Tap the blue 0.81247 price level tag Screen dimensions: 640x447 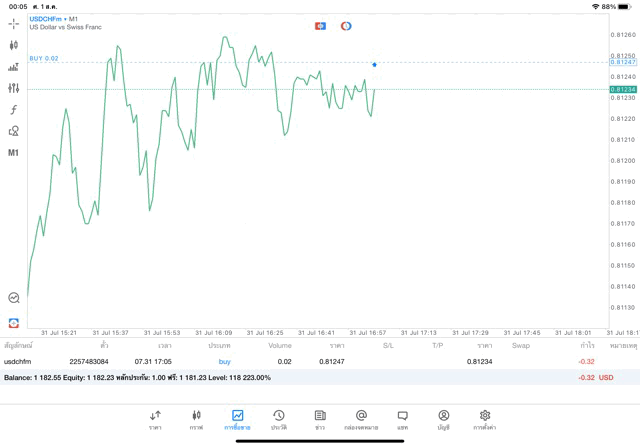pos(623,62)
